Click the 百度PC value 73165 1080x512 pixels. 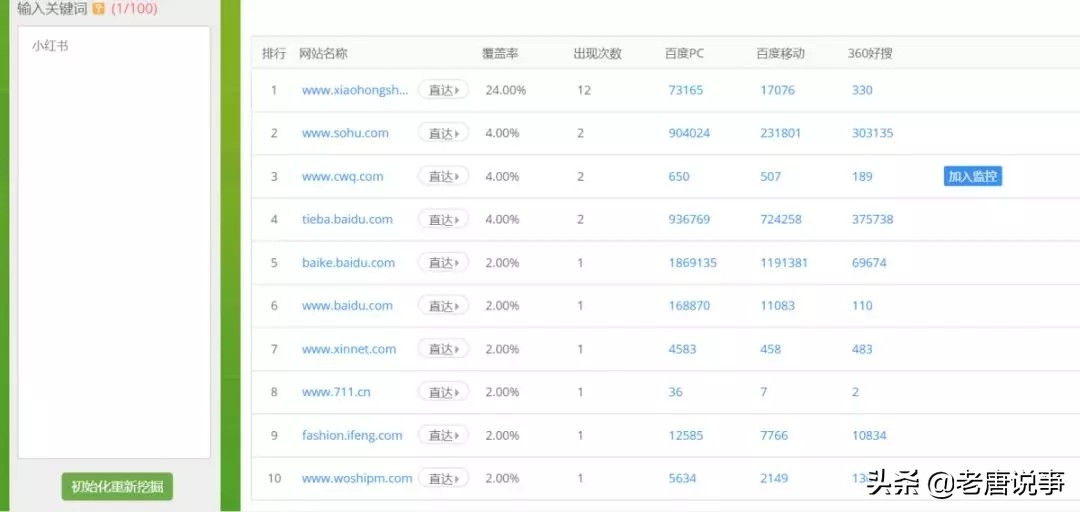click(x=686, y=90)
